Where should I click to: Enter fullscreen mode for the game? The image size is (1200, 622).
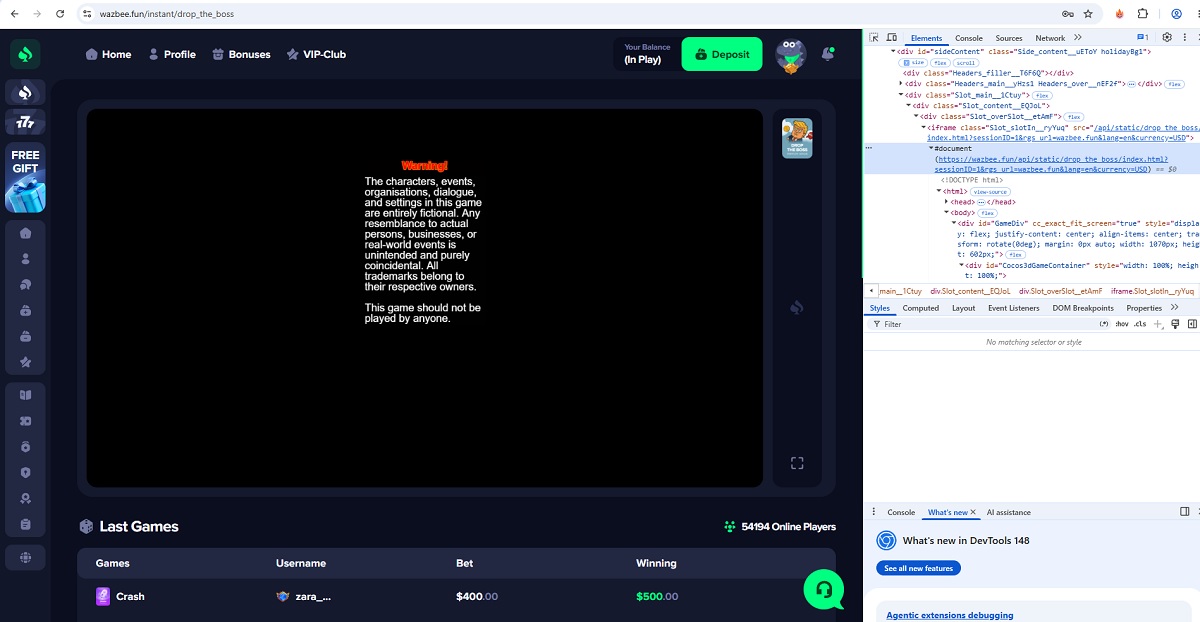[x=797, y=463]
